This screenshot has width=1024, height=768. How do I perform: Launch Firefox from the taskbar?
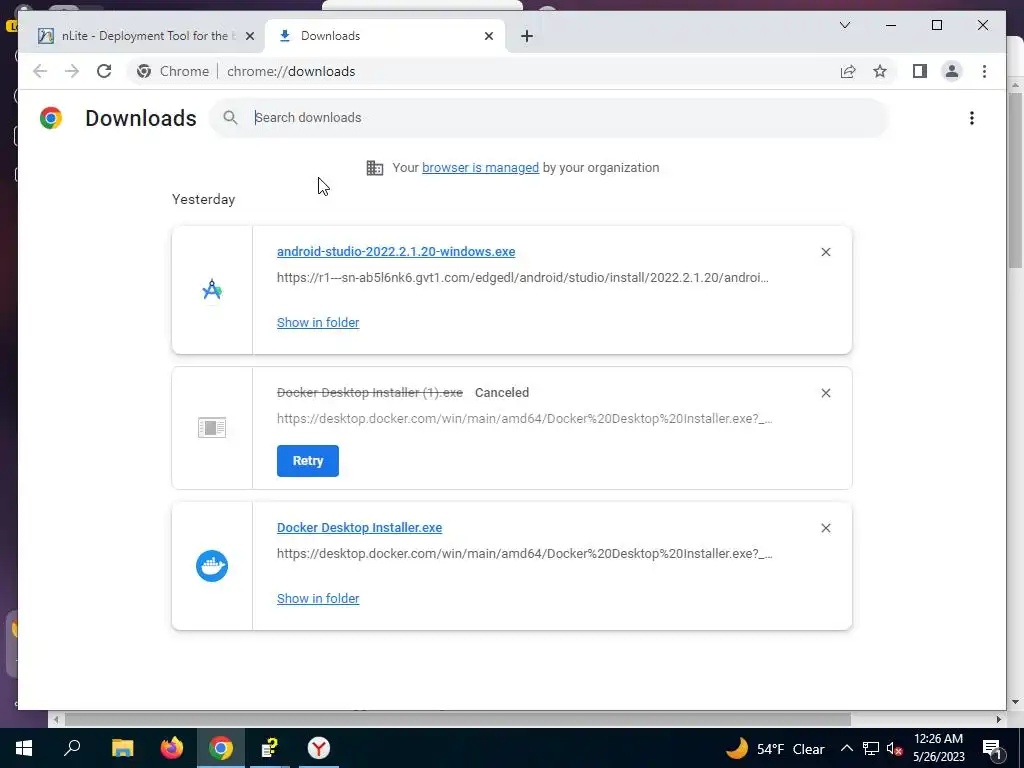coord(172,748)
